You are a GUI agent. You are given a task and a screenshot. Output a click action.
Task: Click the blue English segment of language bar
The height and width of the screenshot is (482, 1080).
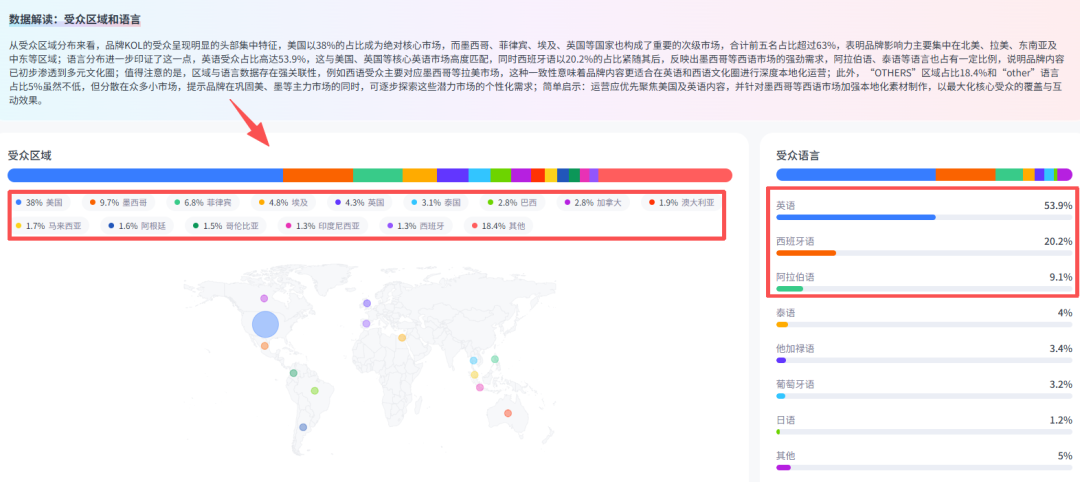[856, 175]
